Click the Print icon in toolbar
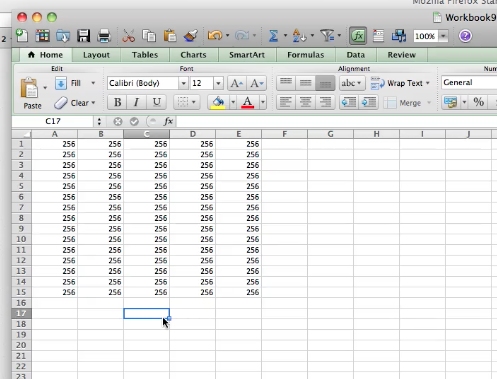 click(104, 36)
